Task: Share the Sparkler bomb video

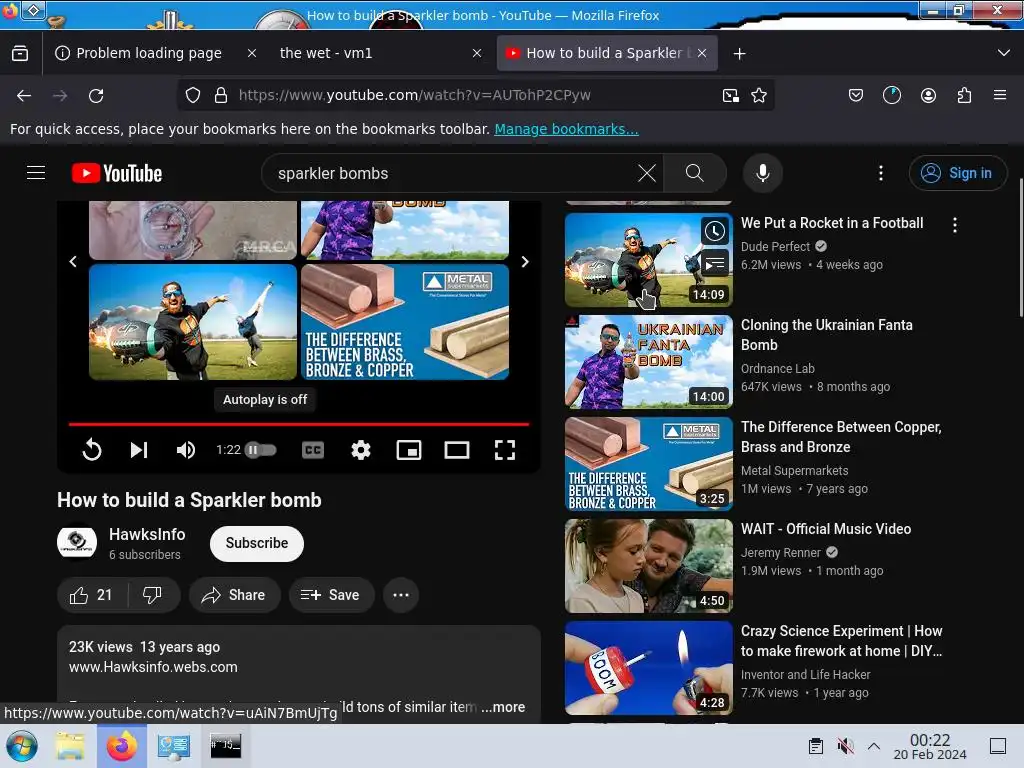Action: tap(234, 595)
